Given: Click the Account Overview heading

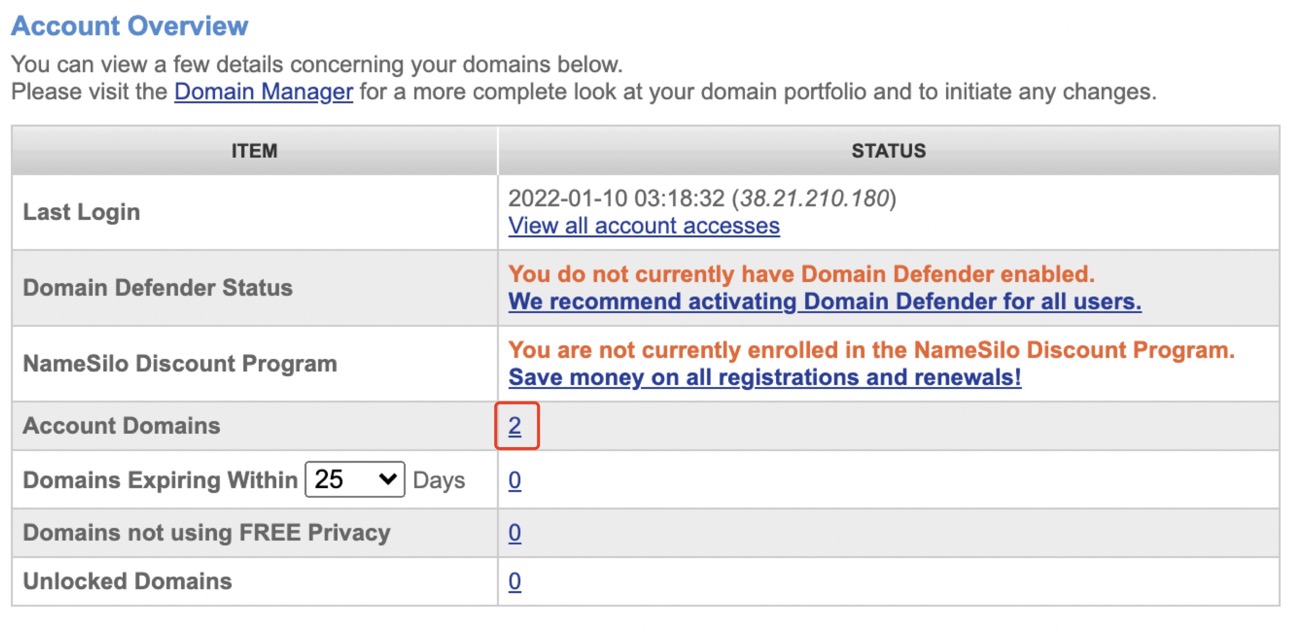Looking at the screenshot, I should tap(129, 26).
